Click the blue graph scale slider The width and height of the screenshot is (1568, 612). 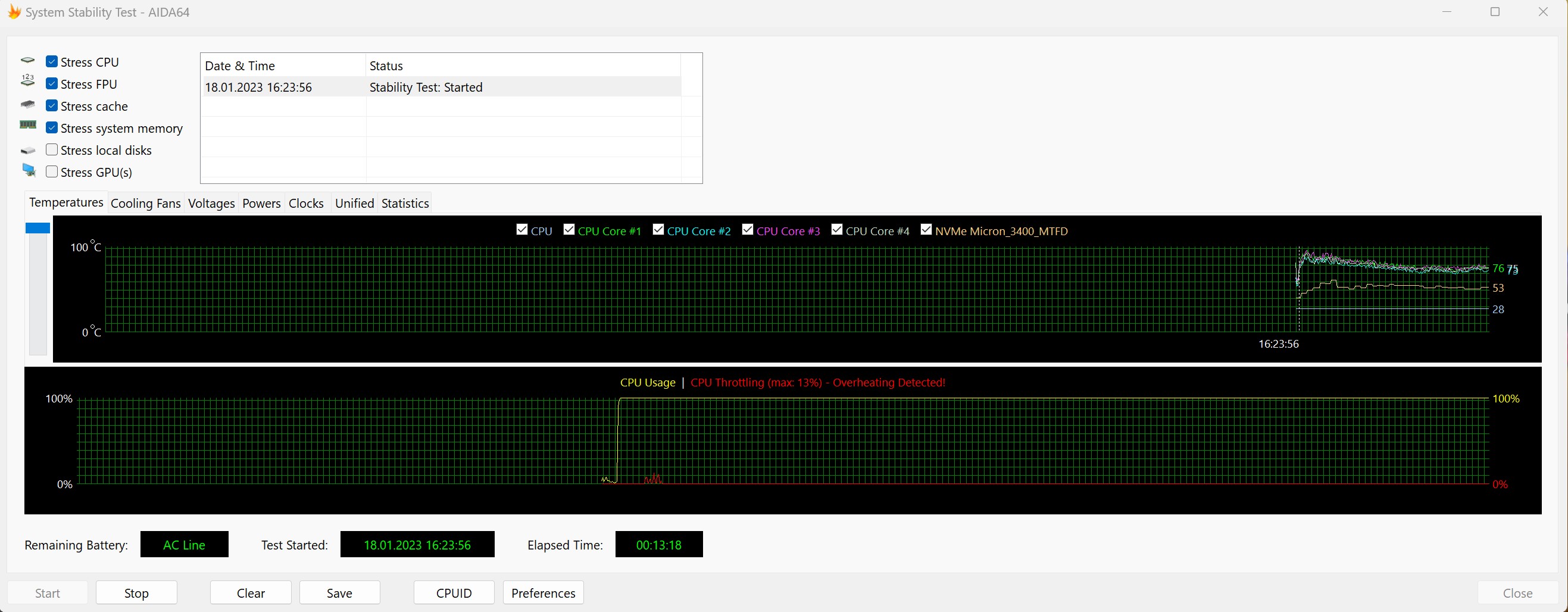(38, 228)
